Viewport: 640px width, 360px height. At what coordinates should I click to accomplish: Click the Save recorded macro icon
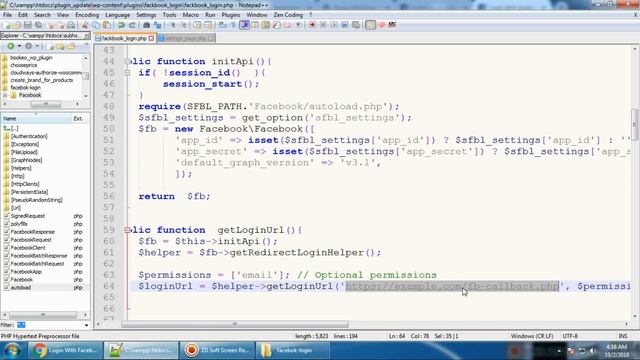point(356,25)
